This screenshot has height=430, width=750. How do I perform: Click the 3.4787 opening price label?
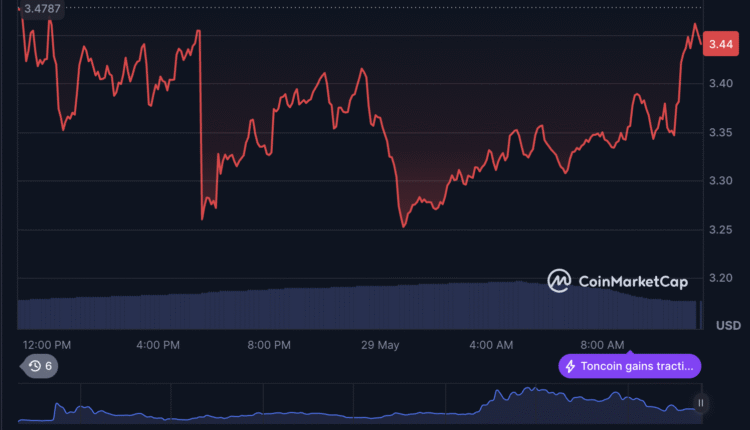click(42, 8)
